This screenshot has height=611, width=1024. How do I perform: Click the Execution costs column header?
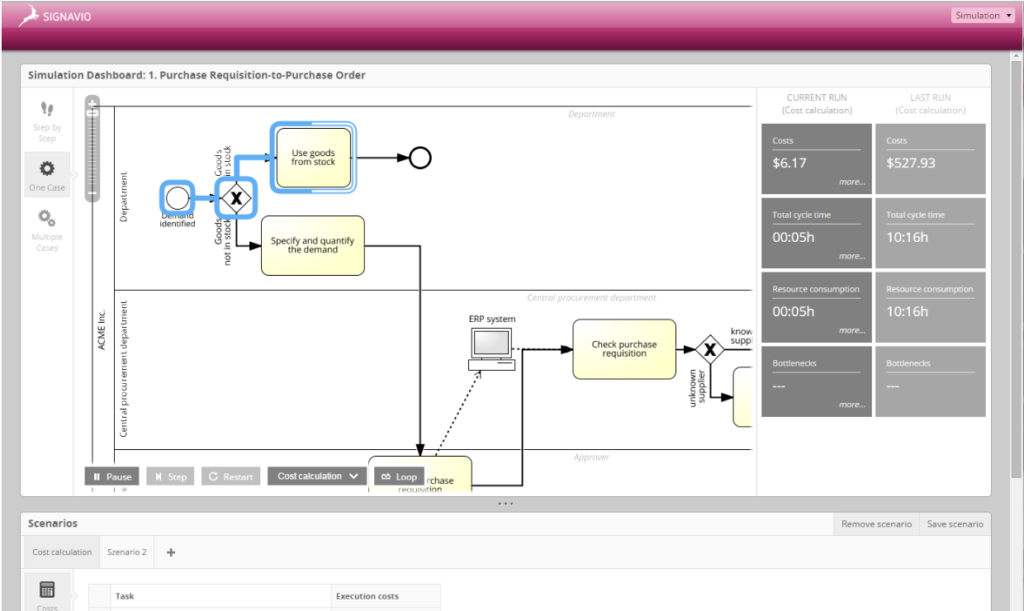(x=385, y=596)
